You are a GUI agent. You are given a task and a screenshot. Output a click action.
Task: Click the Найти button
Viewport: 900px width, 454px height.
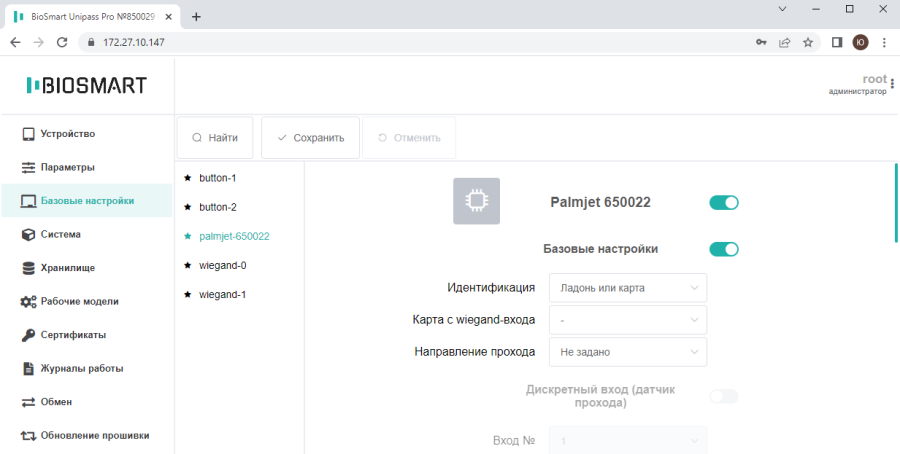215,138
